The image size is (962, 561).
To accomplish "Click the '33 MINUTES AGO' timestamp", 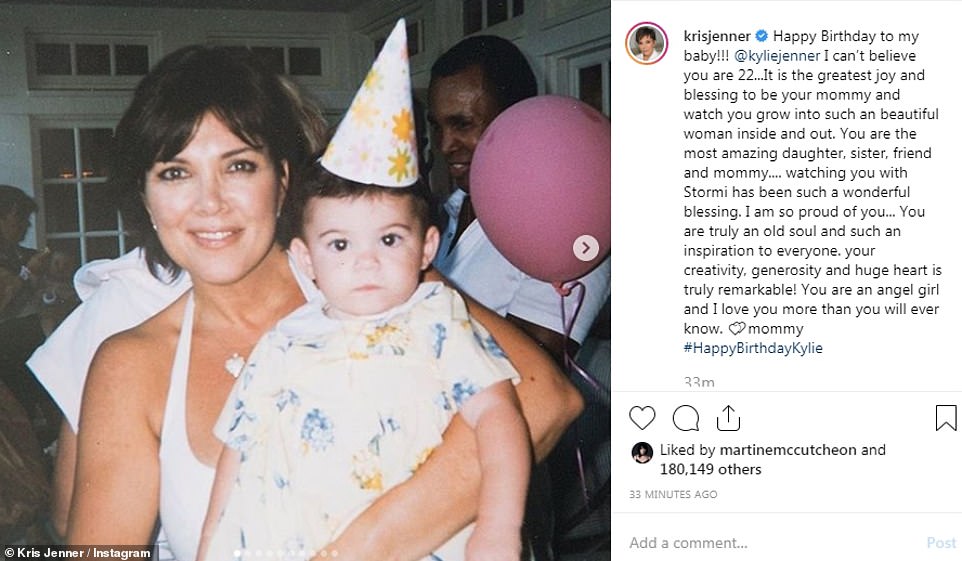I will pyautogui.click(x=675, y=495).
